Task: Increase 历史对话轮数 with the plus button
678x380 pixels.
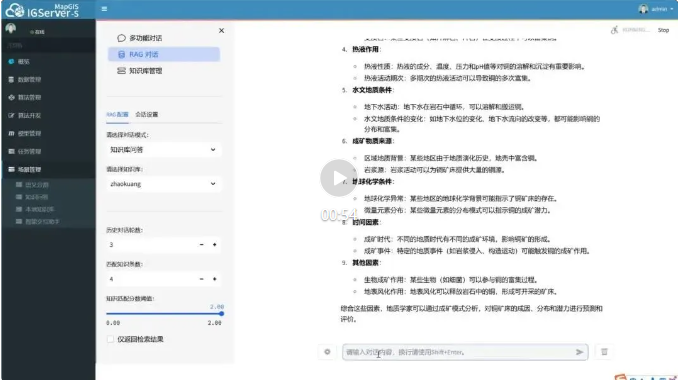Action: pos(214,245)
